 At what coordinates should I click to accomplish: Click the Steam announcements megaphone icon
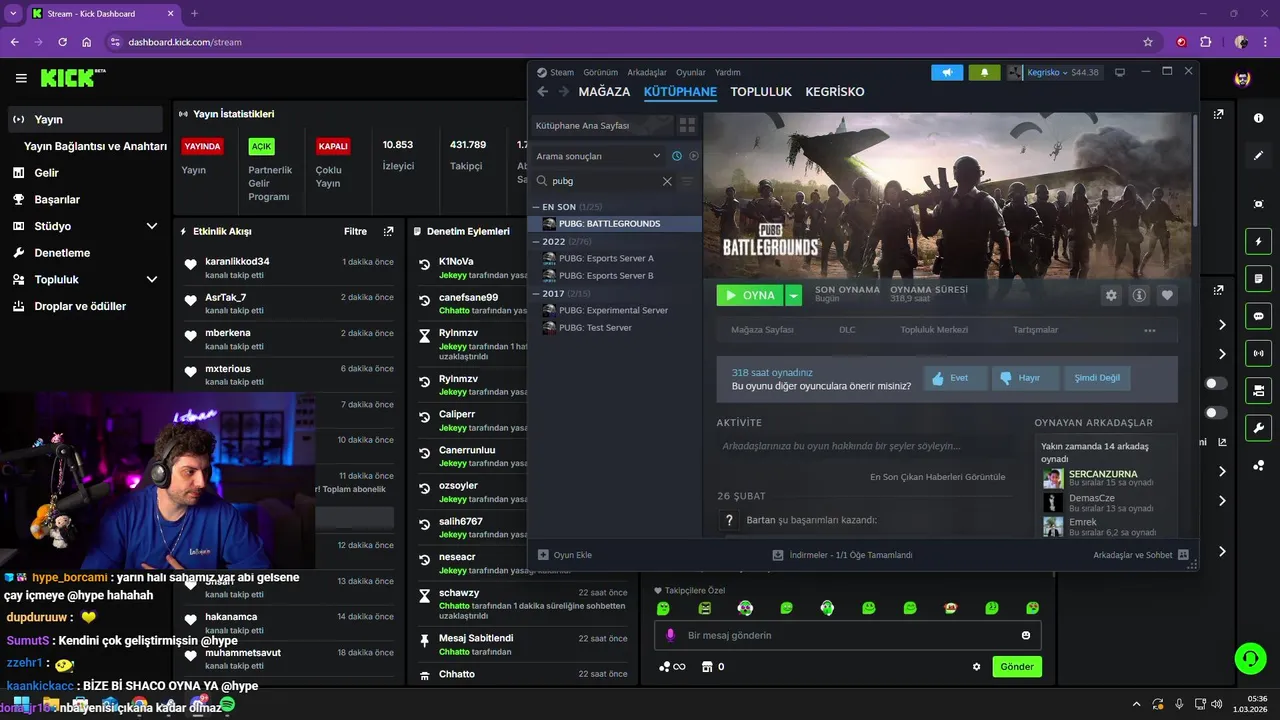coord(947,72)
